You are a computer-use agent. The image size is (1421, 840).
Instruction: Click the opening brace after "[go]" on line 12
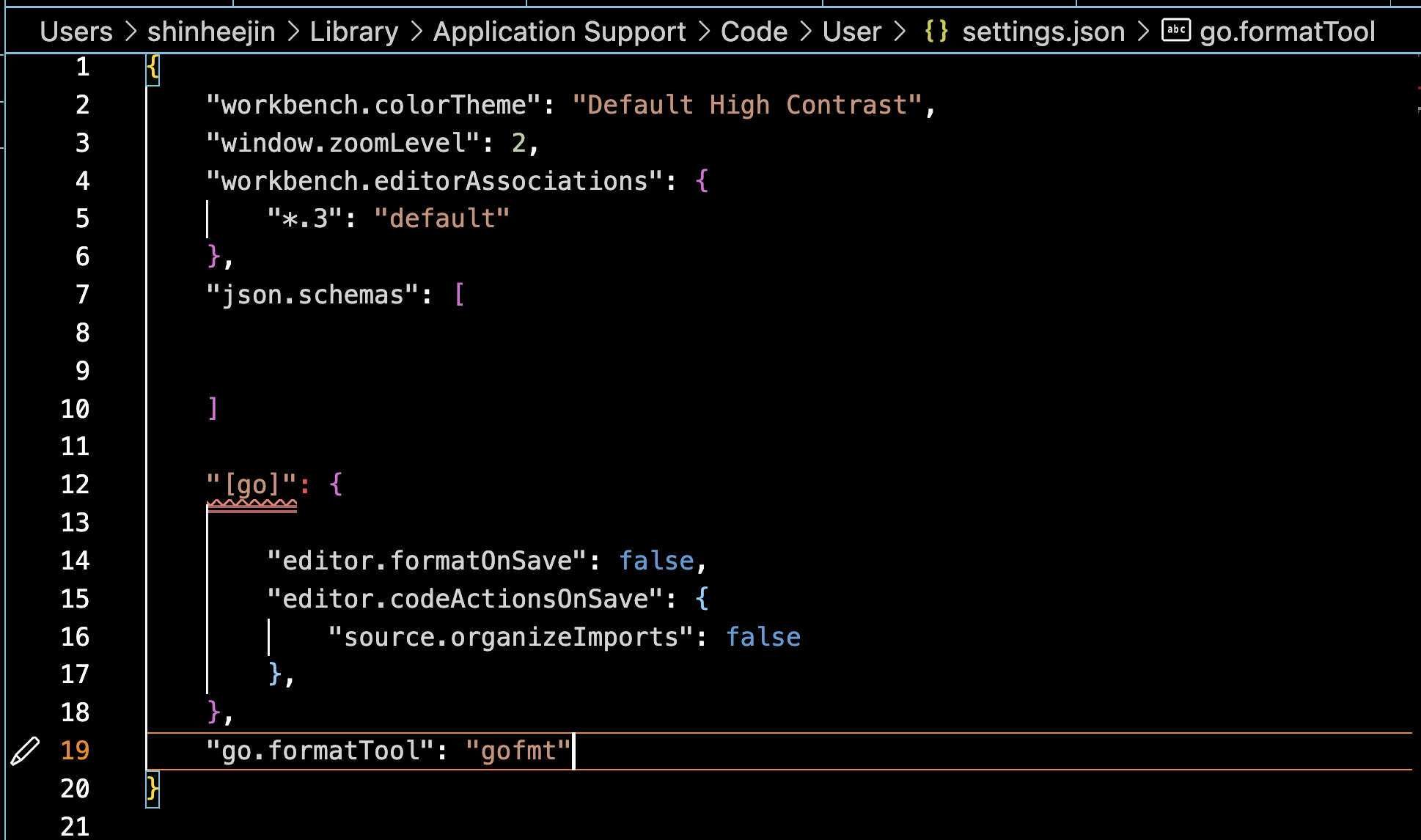(x=336, y=485)
